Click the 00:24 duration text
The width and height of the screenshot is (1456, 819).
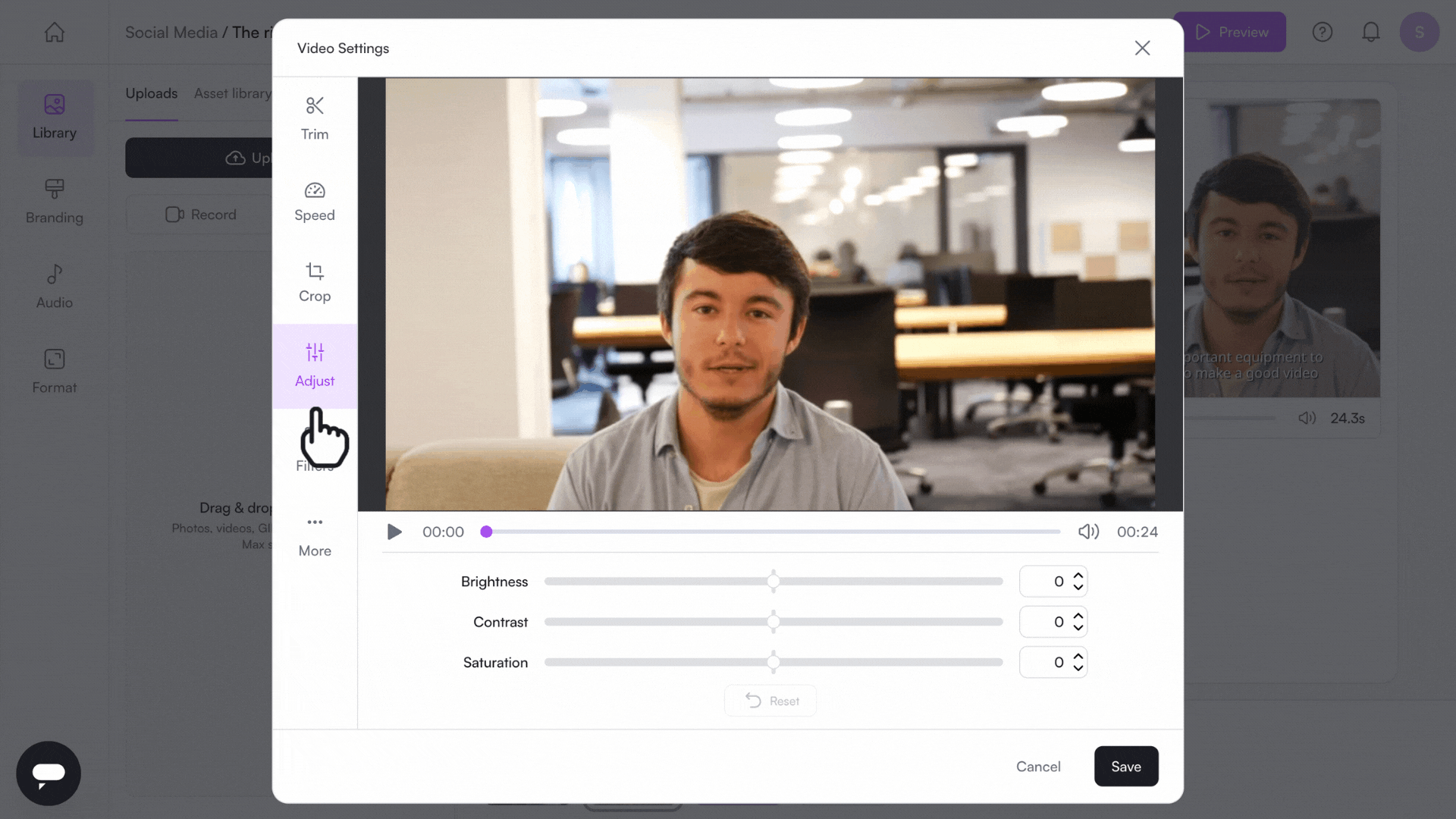[x=1137, y=532]
